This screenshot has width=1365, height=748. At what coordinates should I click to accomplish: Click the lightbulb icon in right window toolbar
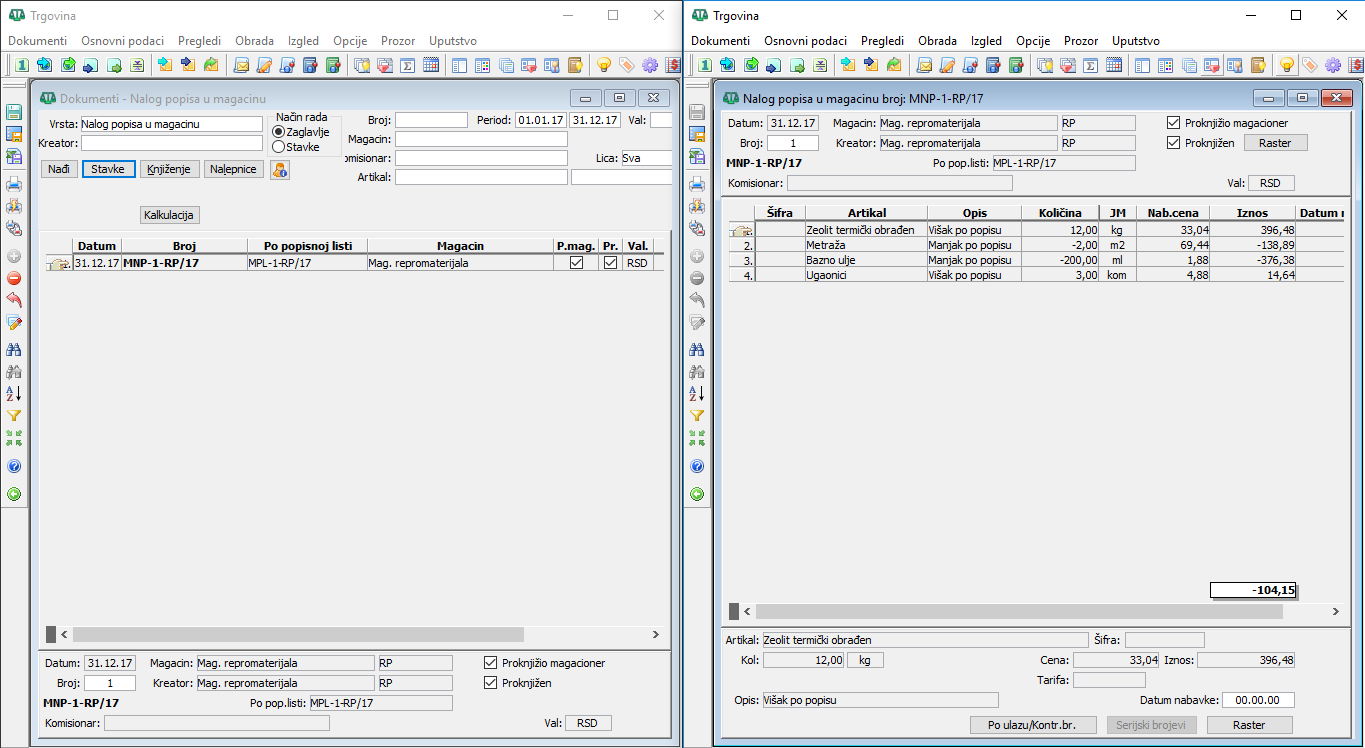point(1287,66)
